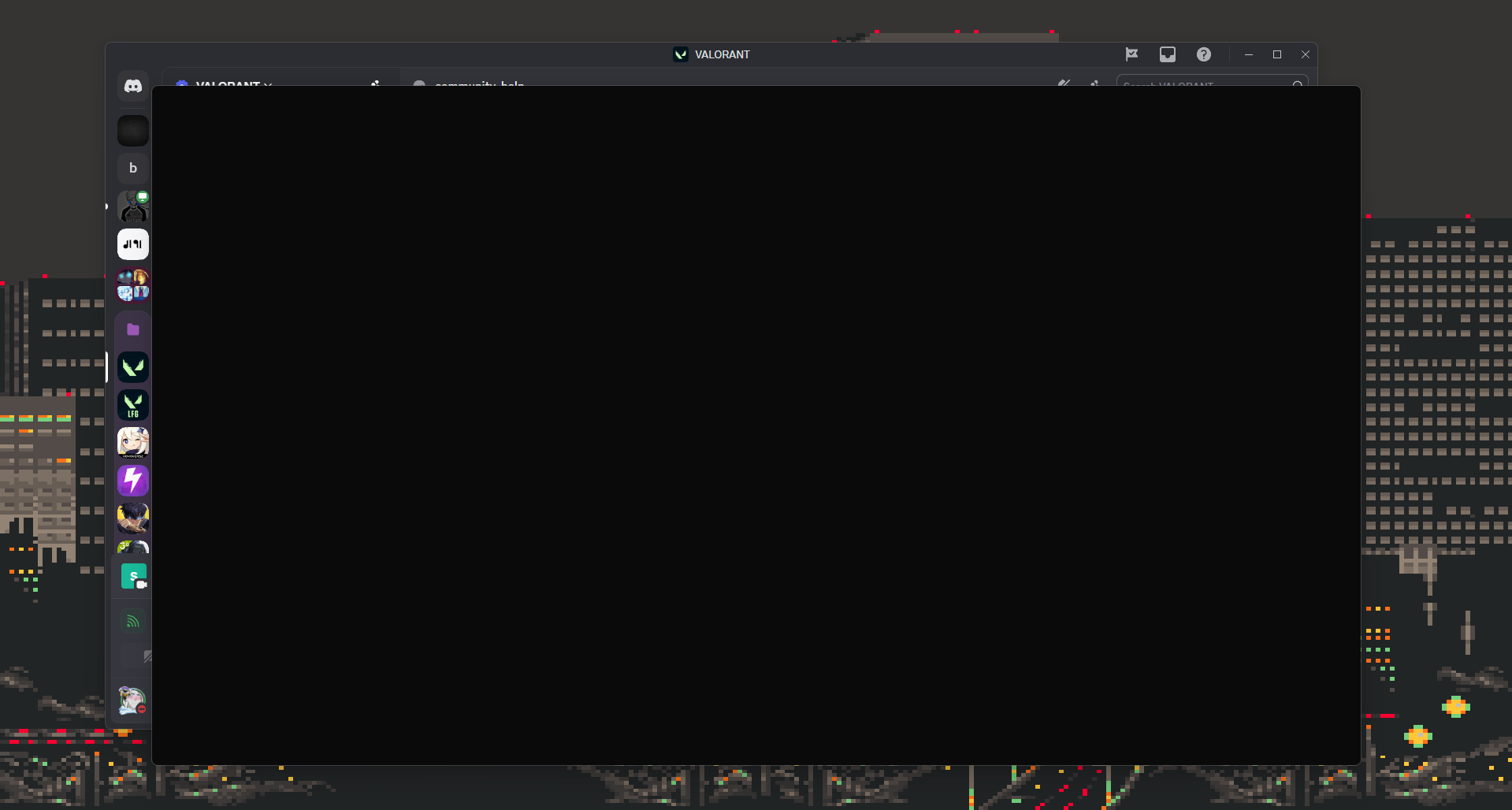Viewport: 1512px width, 810px height.
Task: Open Discord home direct messages
Action: (133, 86)
